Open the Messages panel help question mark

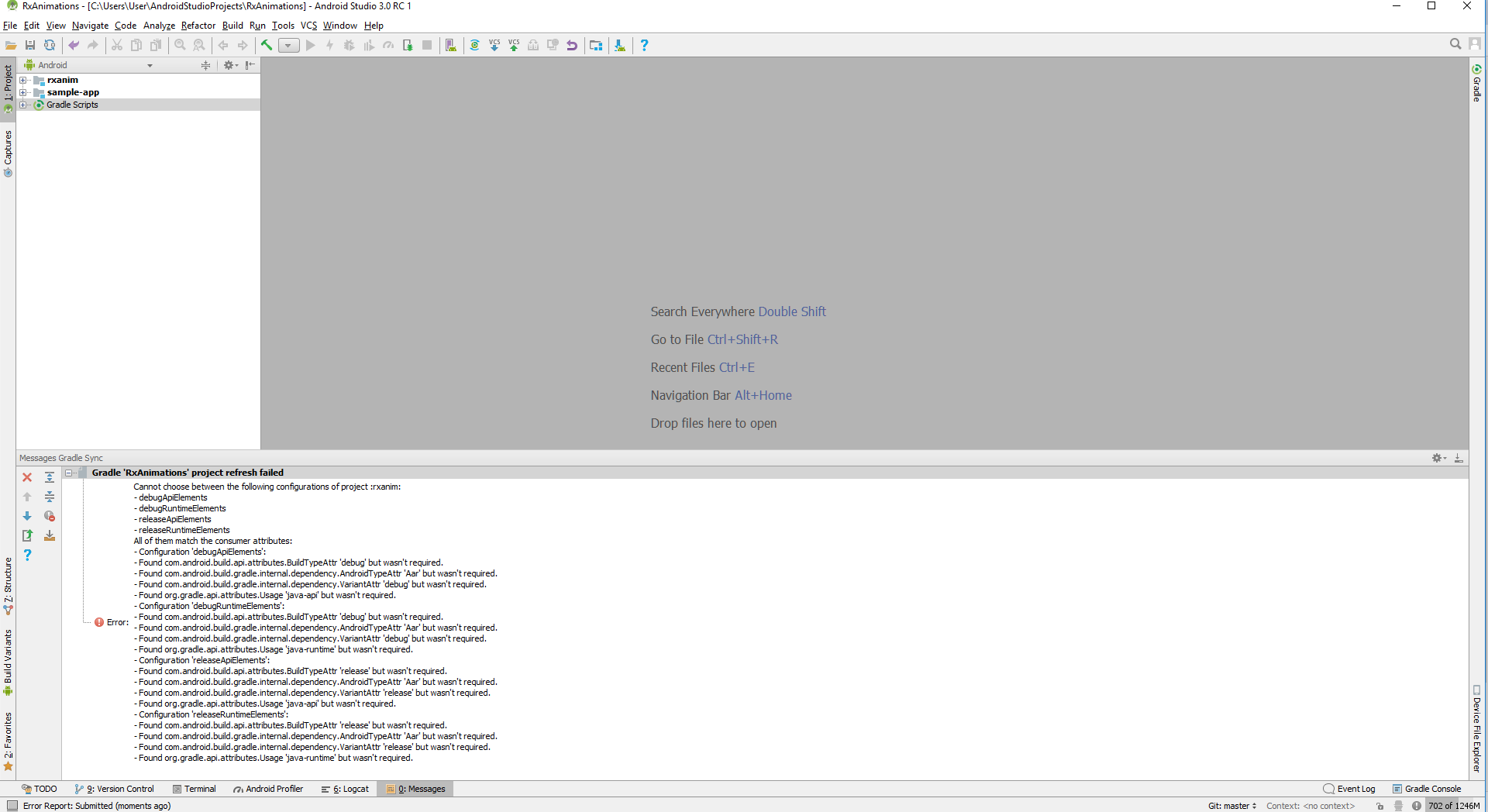[27, 555]
